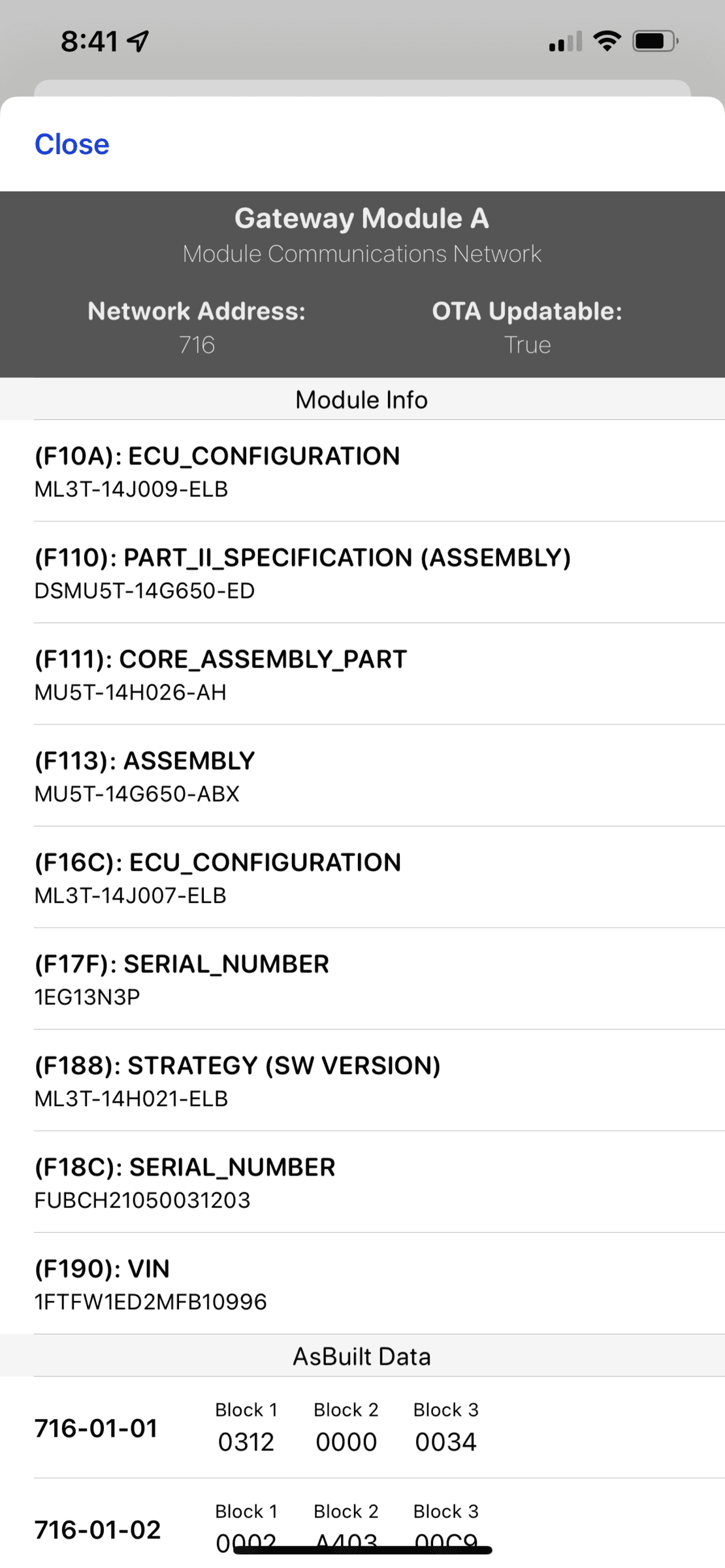725x1568 pixels.
Task: Select the F16C ECU_CONFIGURATION row
Action: [x=362, y=877]
